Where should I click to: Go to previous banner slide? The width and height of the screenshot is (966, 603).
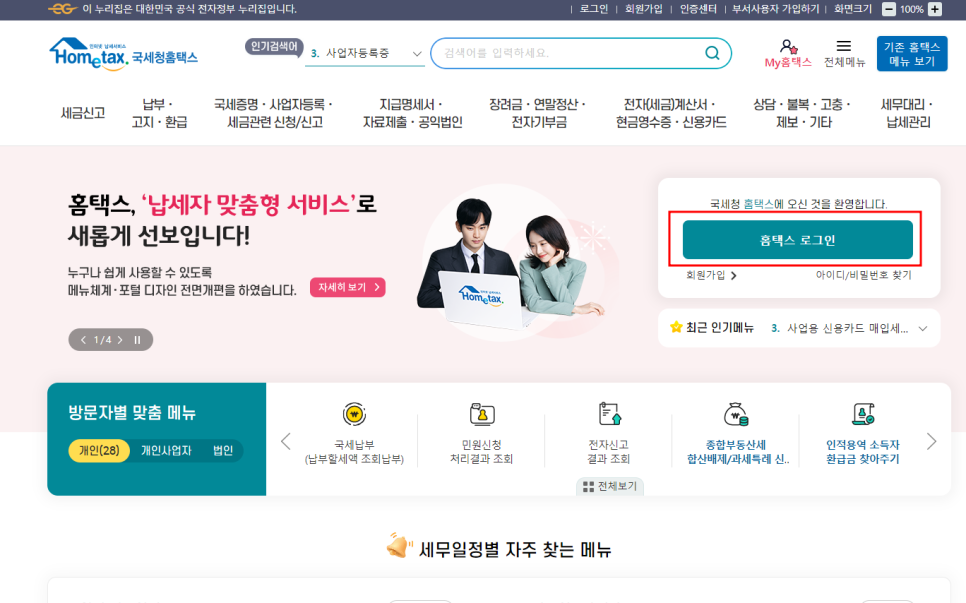coord(84,340)
